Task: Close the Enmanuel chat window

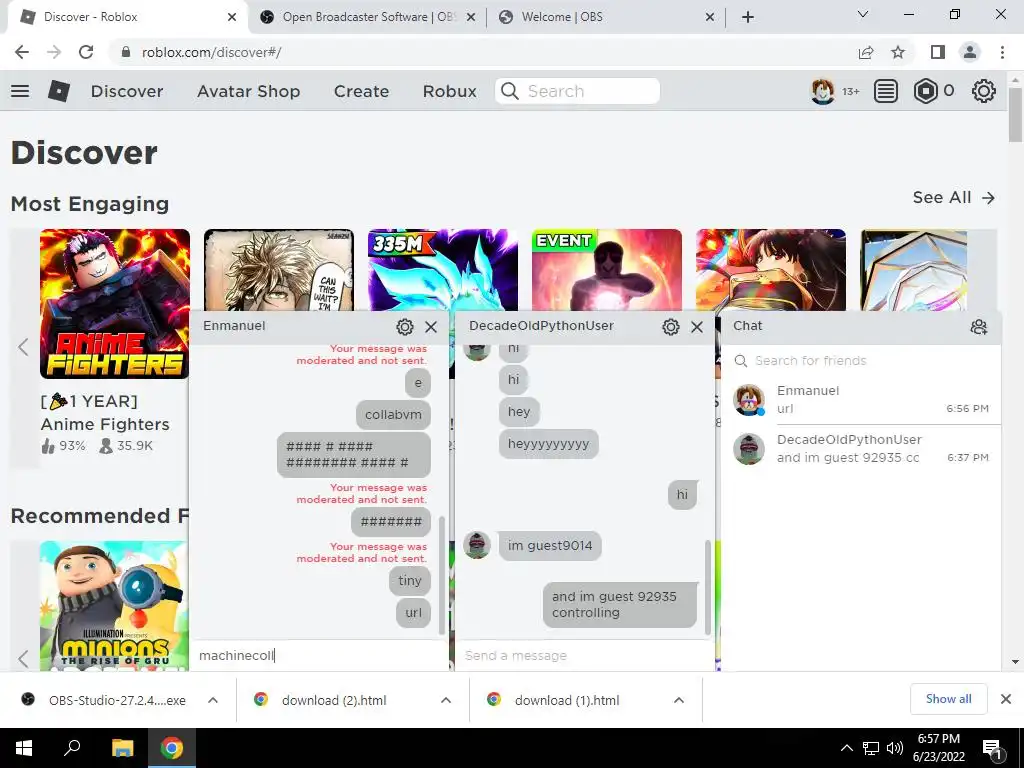Action: pyautogui.click(x=431, y=327)
